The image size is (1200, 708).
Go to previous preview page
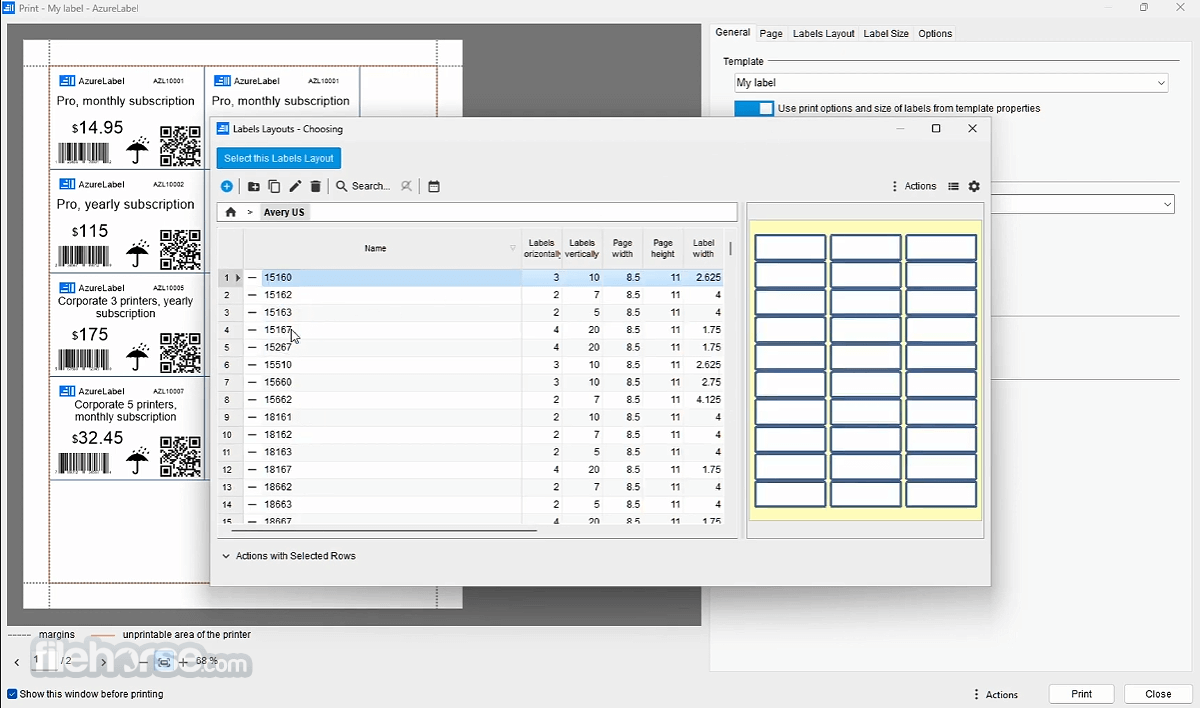point(17,662)
